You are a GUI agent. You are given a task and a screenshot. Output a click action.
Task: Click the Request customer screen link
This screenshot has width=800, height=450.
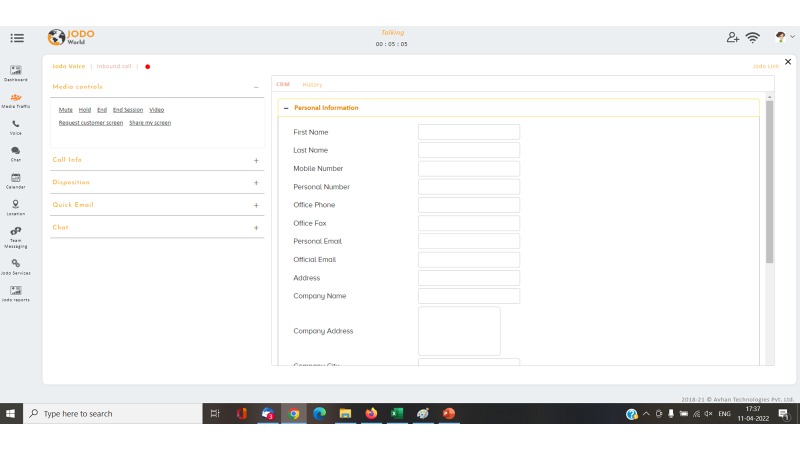pos(91,123)
